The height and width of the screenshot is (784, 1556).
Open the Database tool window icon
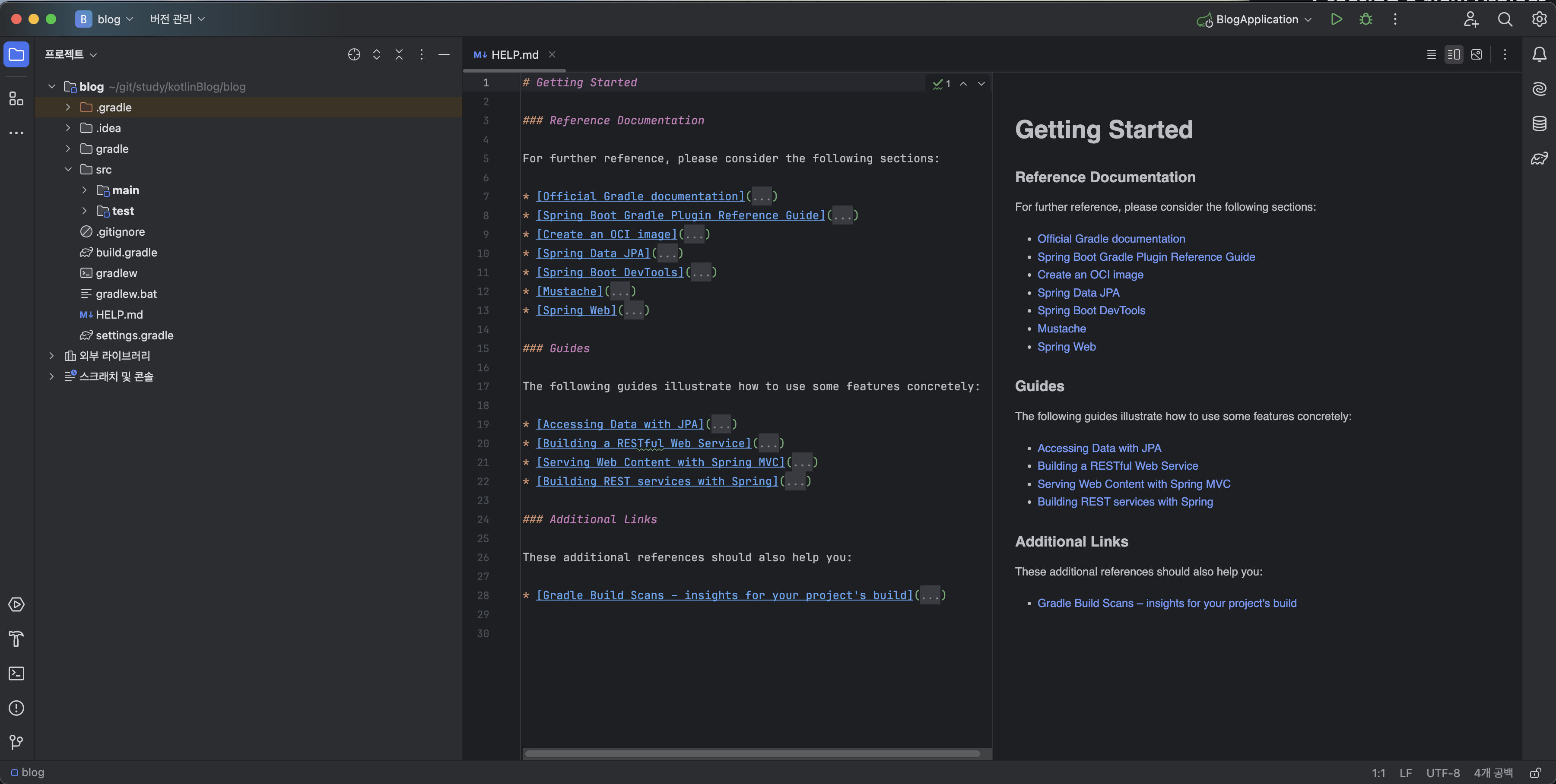tap(1539, 124)
